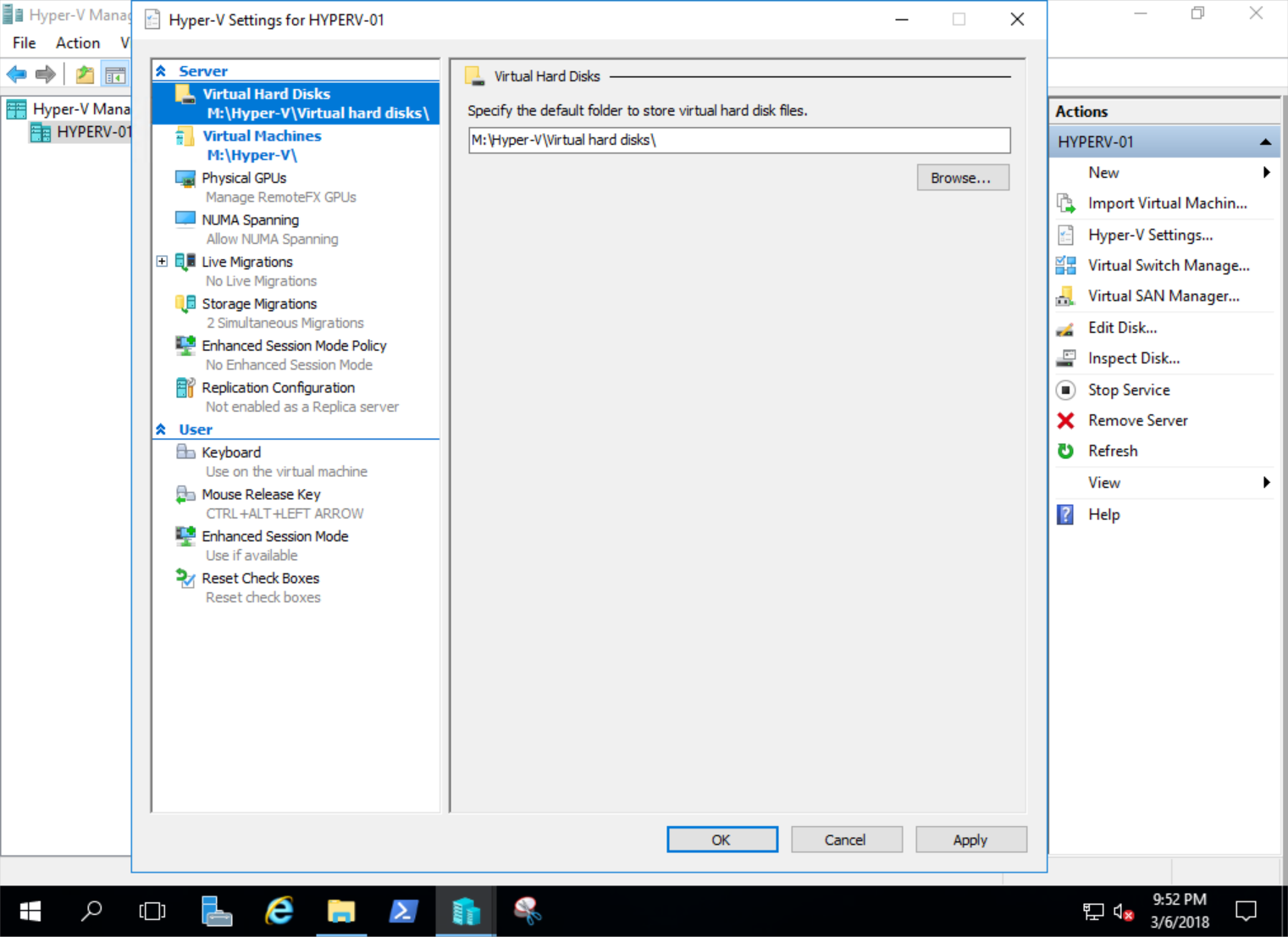
Task: Click the Mouse Release Key icon
Action: [x=185, y=494]
